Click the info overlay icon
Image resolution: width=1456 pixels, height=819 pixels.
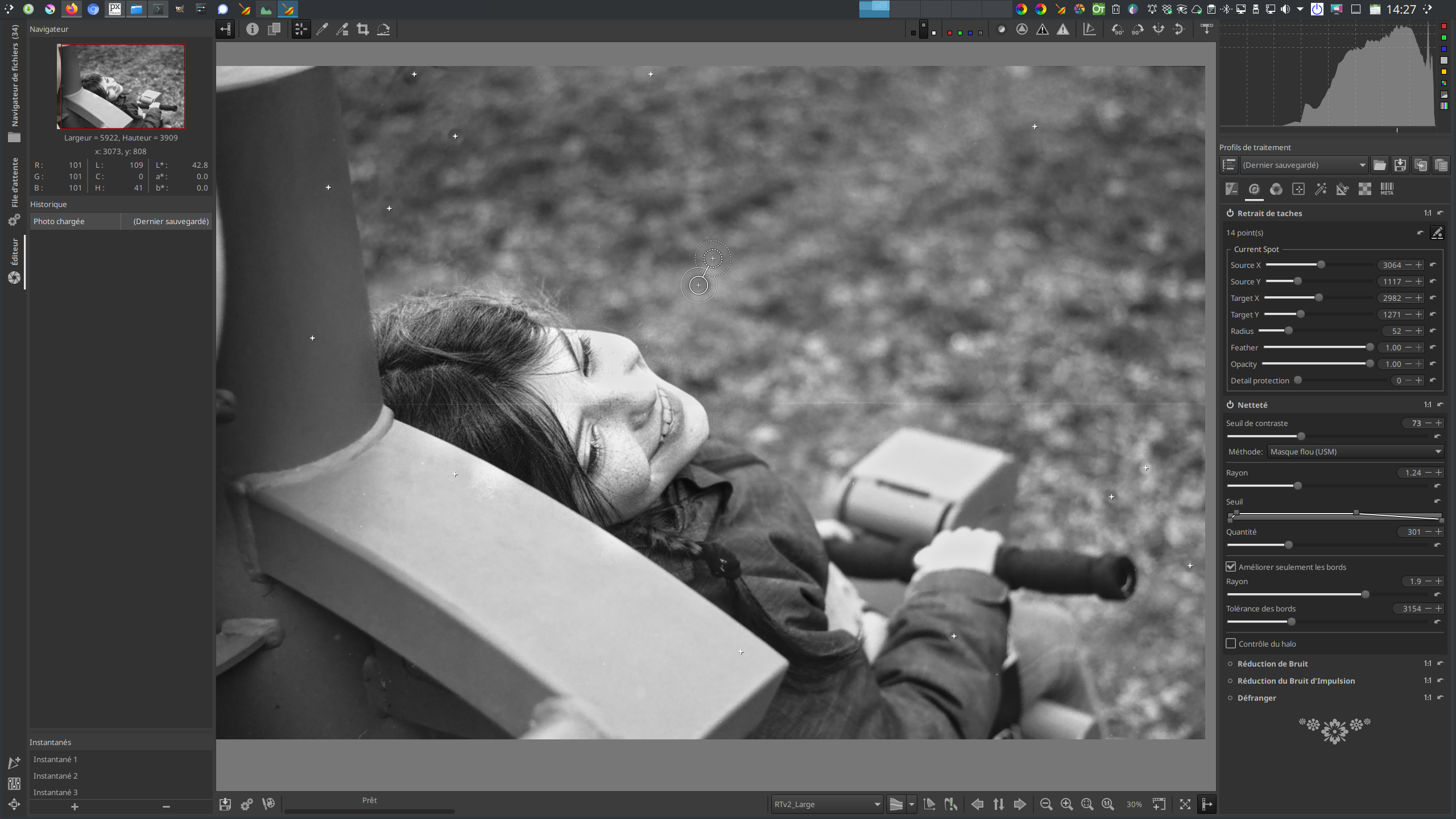253,29
